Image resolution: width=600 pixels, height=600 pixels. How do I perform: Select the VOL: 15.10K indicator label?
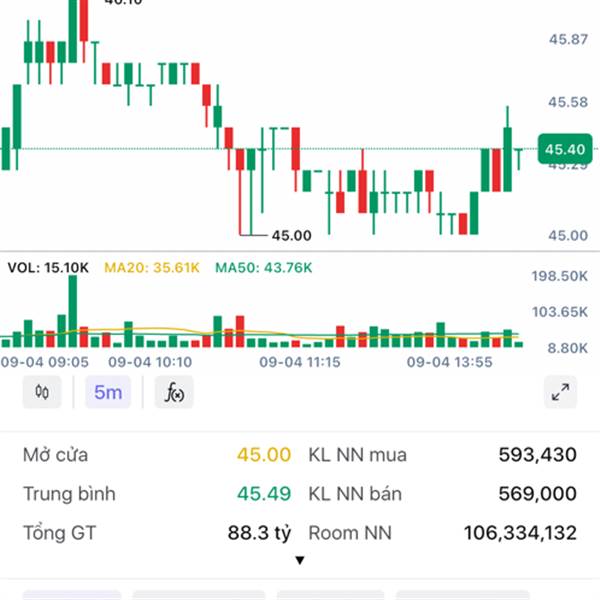point(48,267)
